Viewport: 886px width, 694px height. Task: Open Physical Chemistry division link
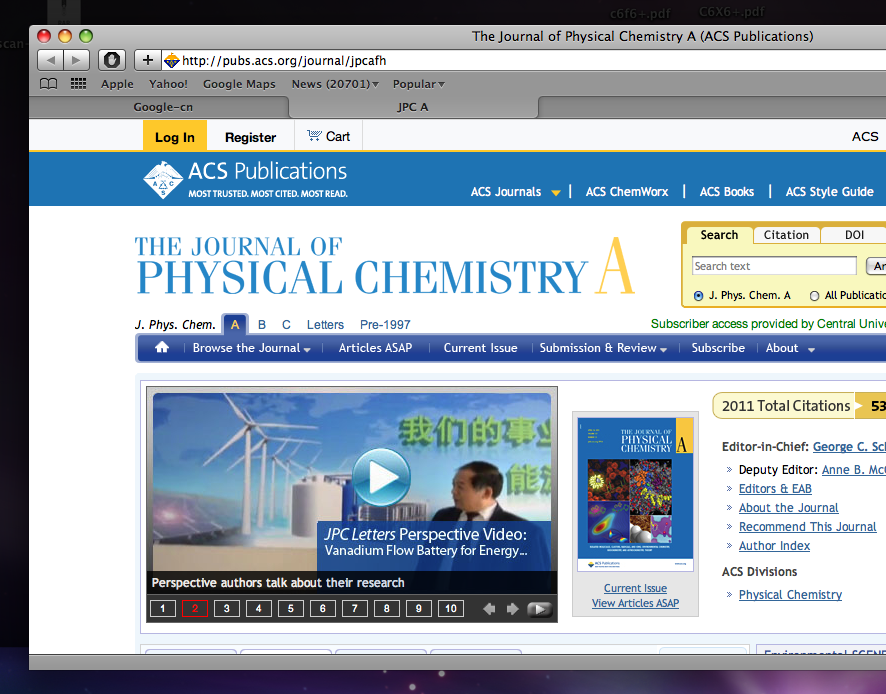[790, 595]
